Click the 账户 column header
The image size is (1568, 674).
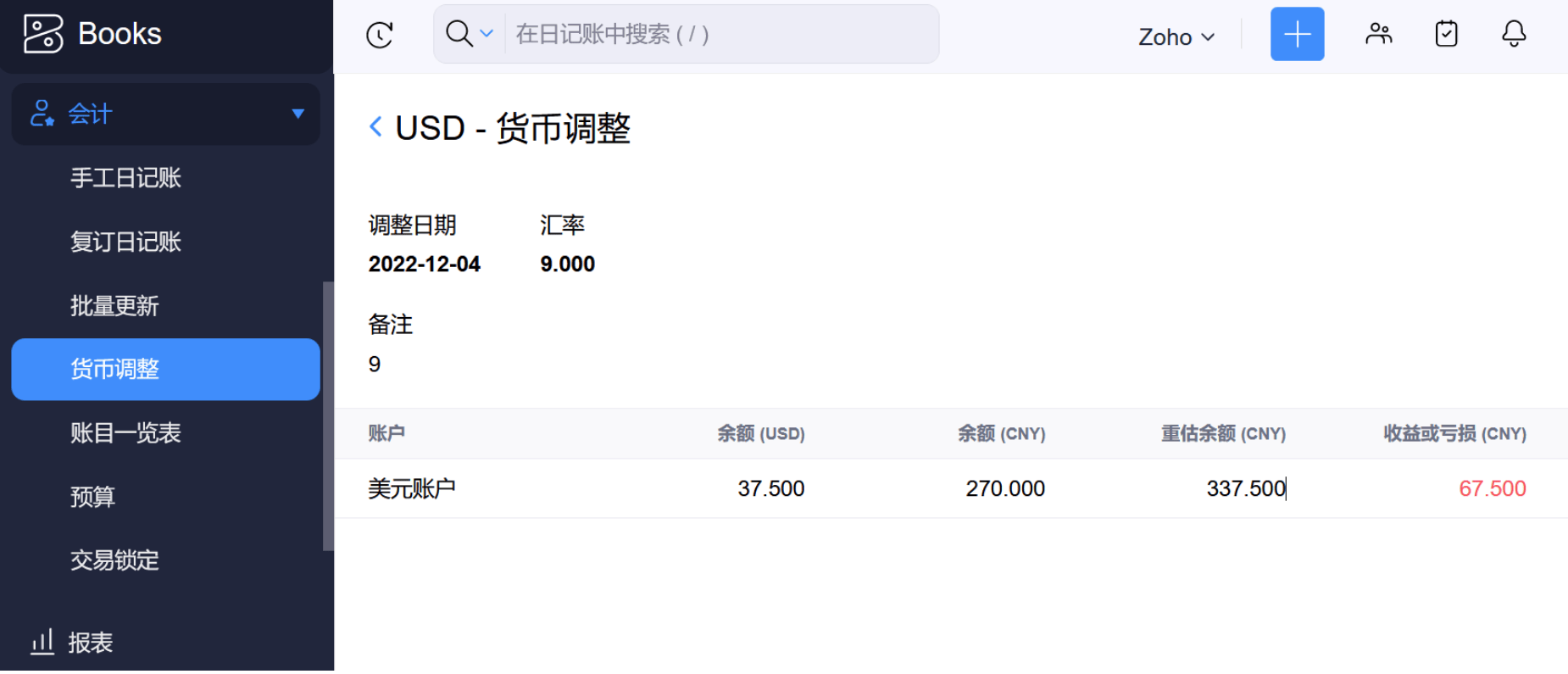pyautogui.click(x=386, y=433)
